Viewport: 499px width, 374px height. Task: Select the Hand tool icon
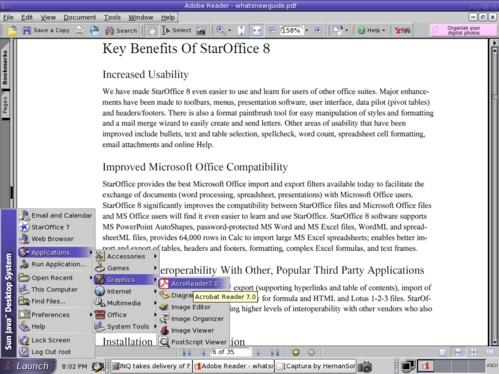pyautogui.click(x=152, y=31)
